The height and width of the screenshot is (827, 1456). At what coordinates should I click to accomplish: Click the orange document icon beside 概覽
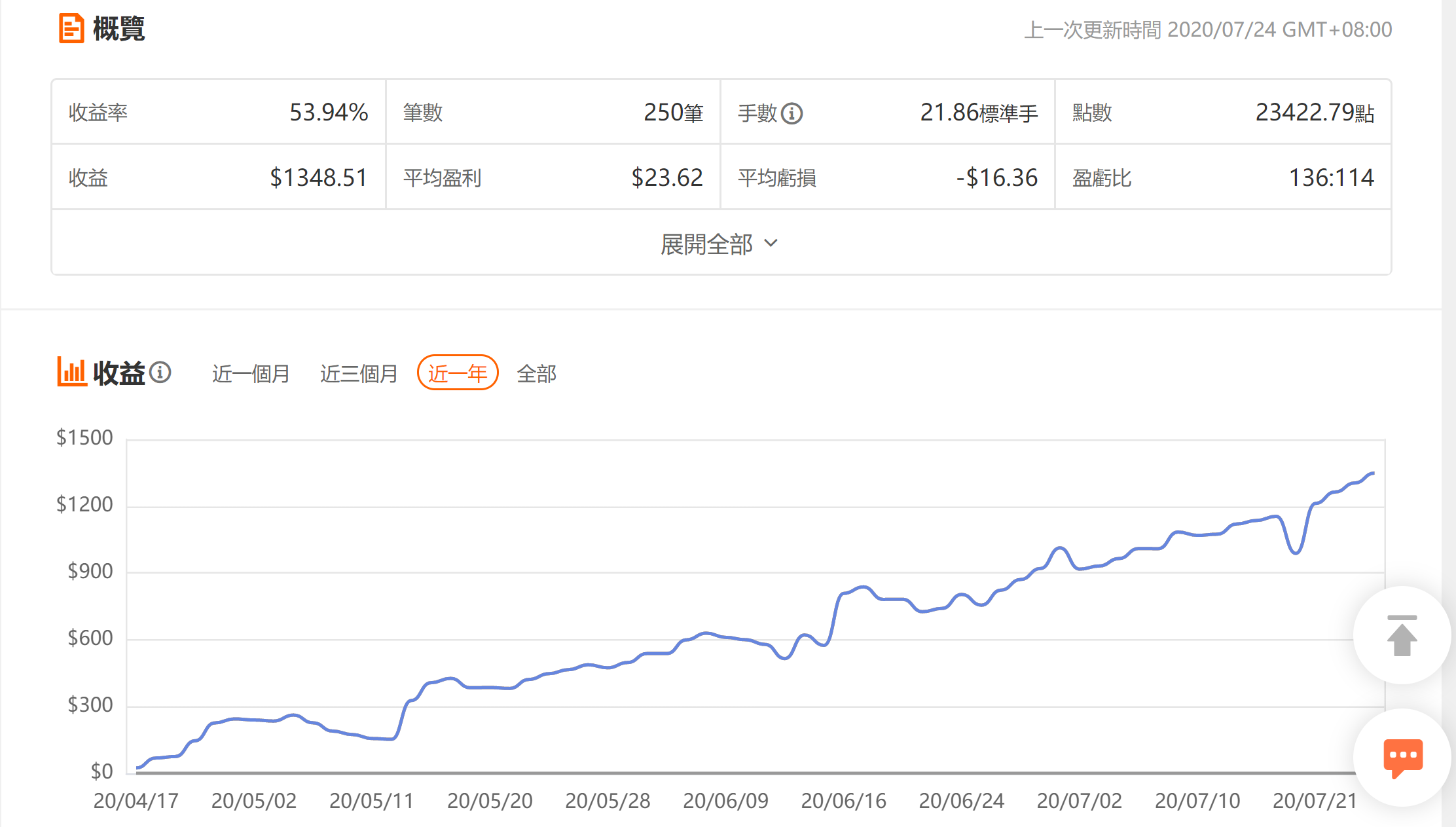[71, 29]
